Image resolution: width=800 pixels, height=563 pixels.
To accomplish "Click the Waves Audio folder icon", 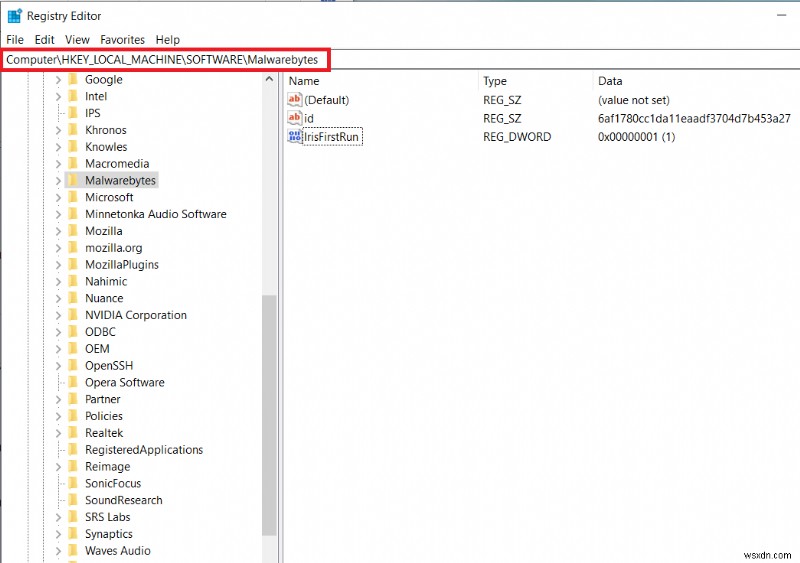I will [73, 551].
